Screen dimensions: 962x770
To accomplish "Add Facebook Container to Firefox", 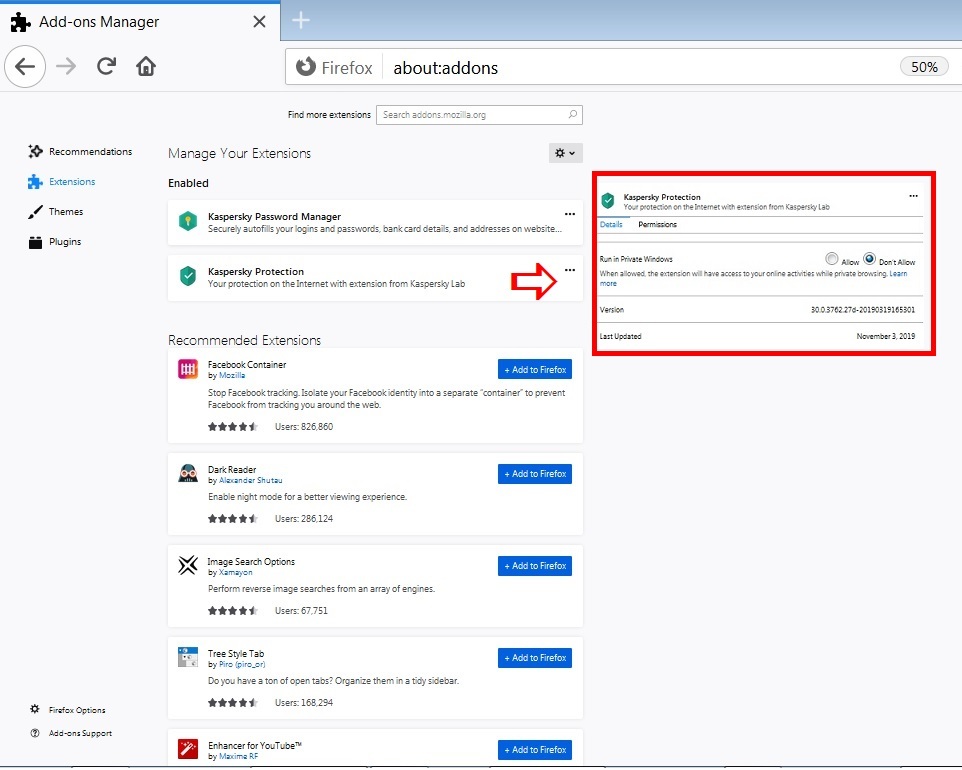I will (535, 369).
